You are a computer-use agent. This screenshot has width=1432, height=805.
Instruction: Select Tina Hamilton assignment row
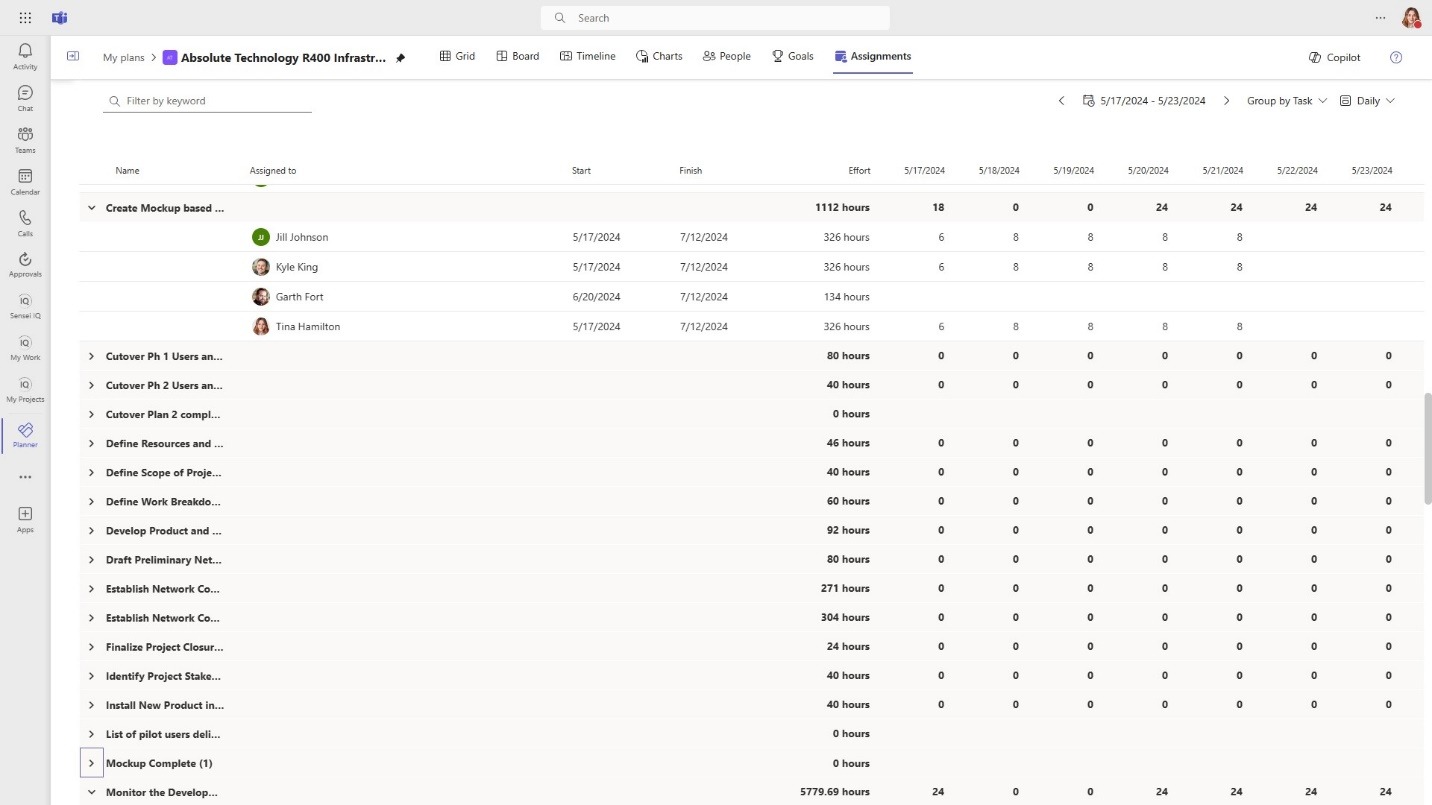[x=752, y=326]
